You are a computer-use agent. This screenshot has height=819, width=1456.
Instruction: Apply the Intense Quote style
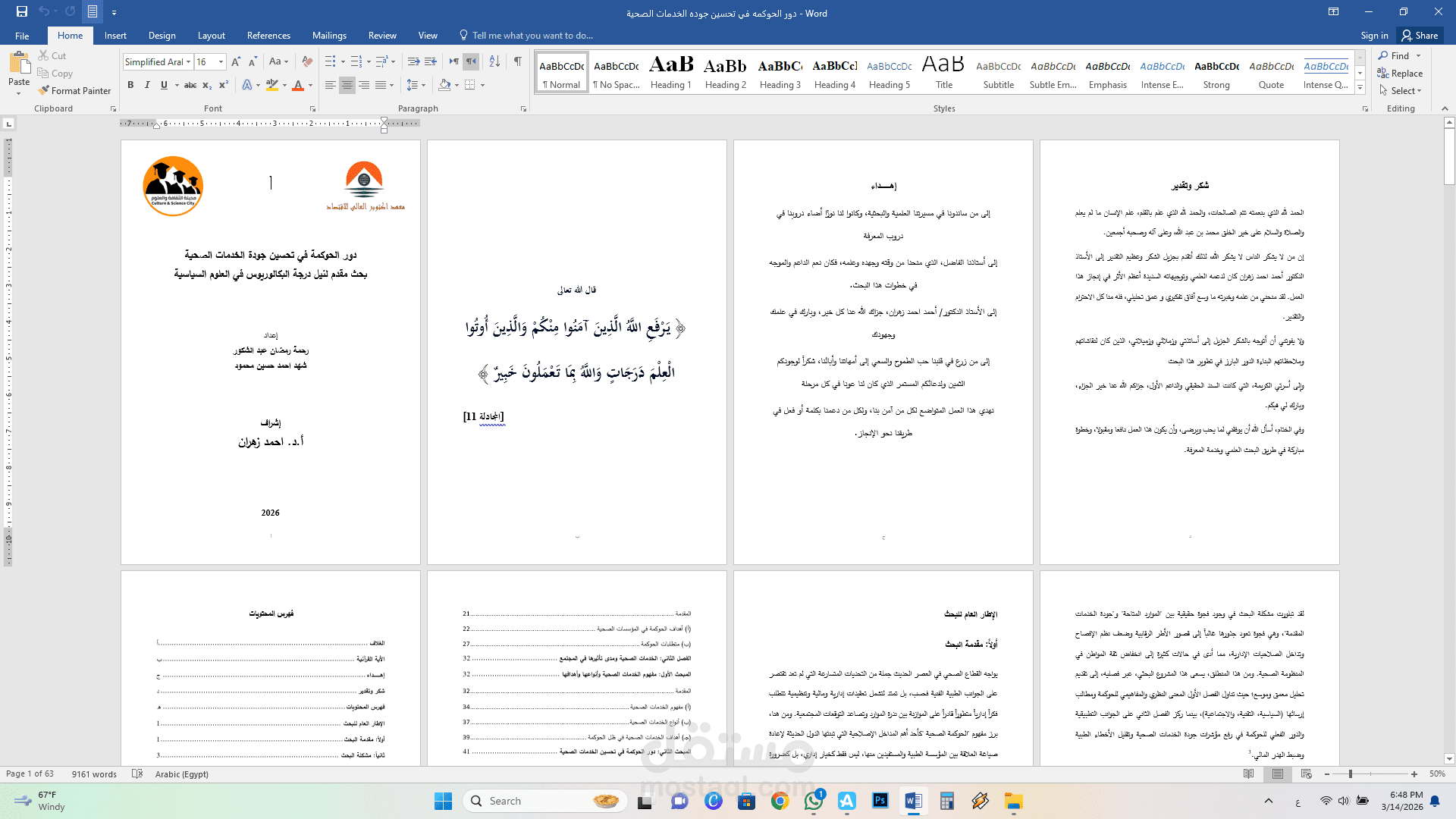point(1326,72)
